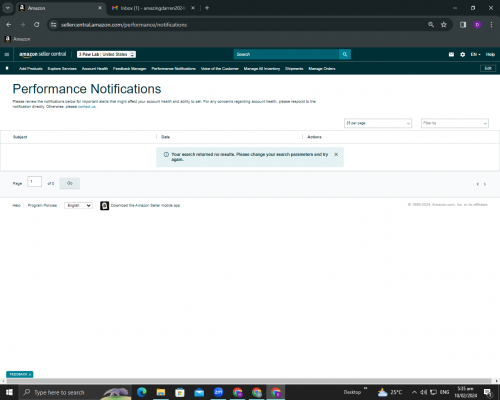Open the messages envelope icon

coord(451,54)
